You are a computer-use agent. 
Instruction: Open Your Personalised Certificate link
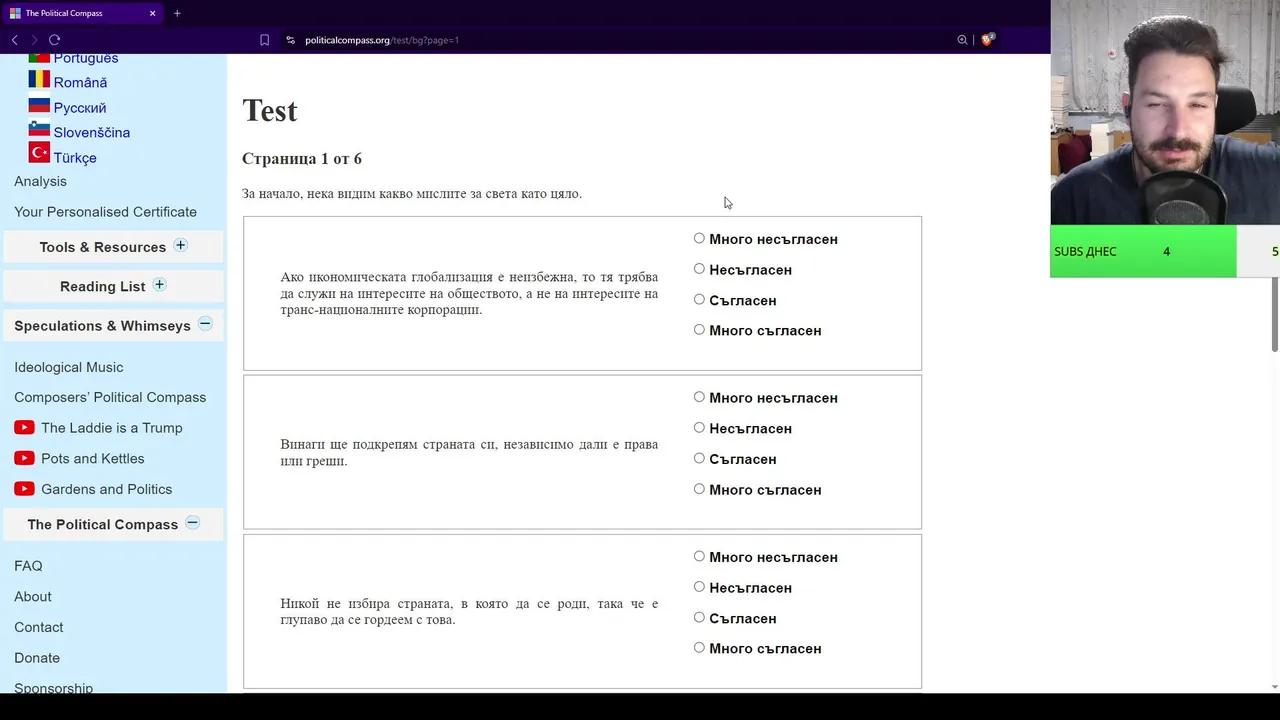[x=105, y=212]
